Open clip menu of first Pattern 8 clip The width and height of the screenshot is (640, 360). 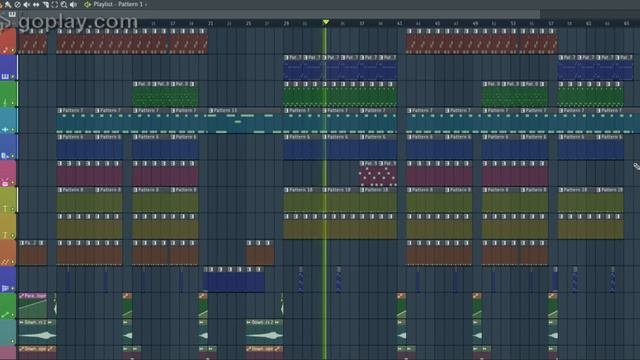click(60, 190)
